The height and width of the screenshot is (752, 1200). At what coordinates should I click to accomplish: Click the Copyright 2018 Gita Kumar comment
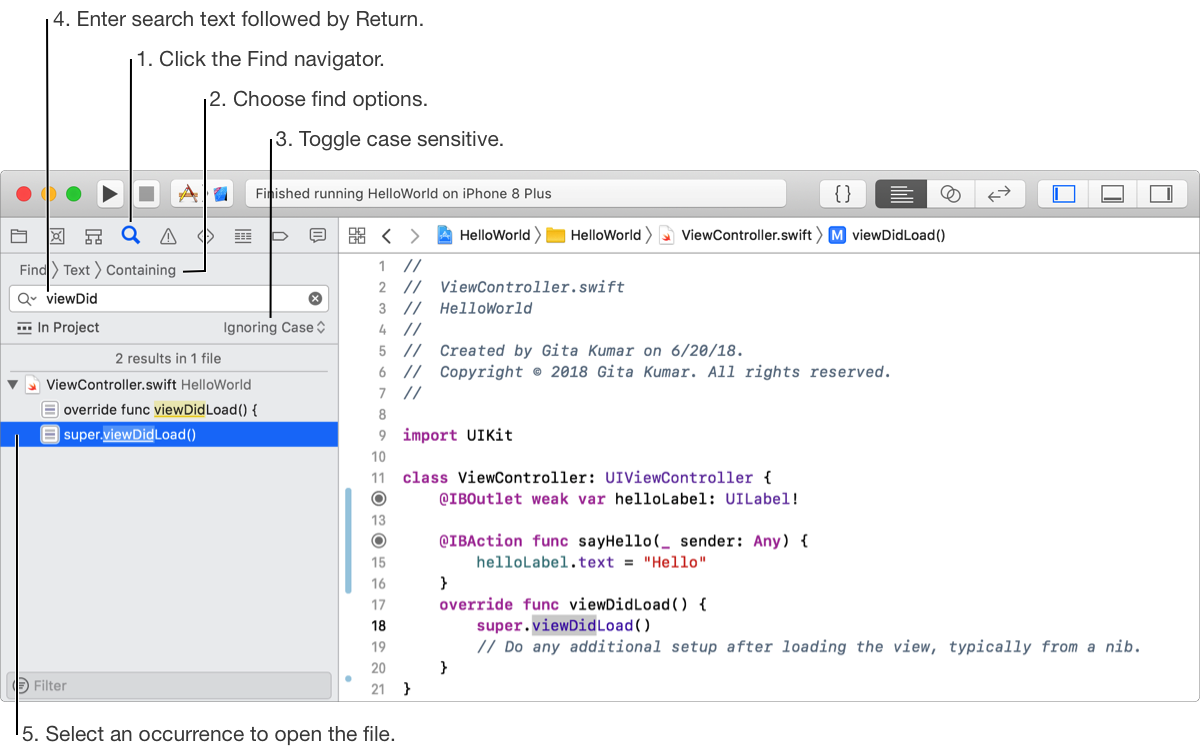point(646,372)
